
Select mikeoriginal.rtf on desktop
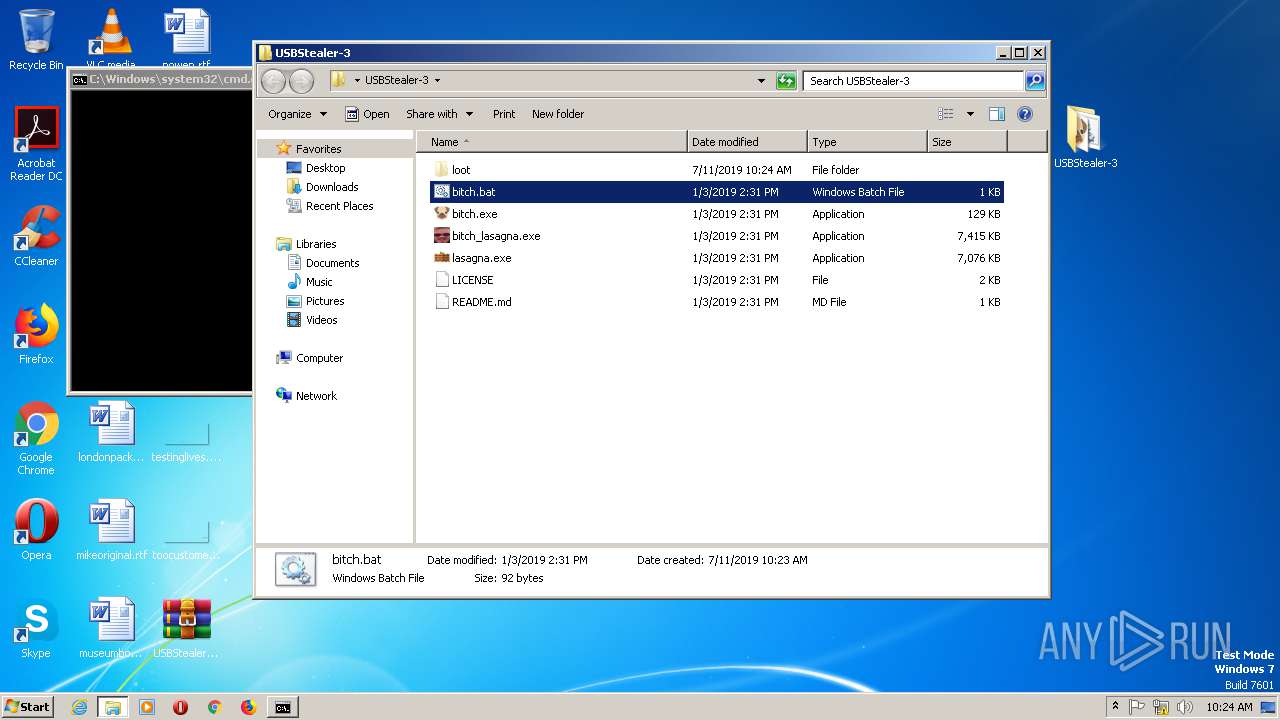click(111, 530)
